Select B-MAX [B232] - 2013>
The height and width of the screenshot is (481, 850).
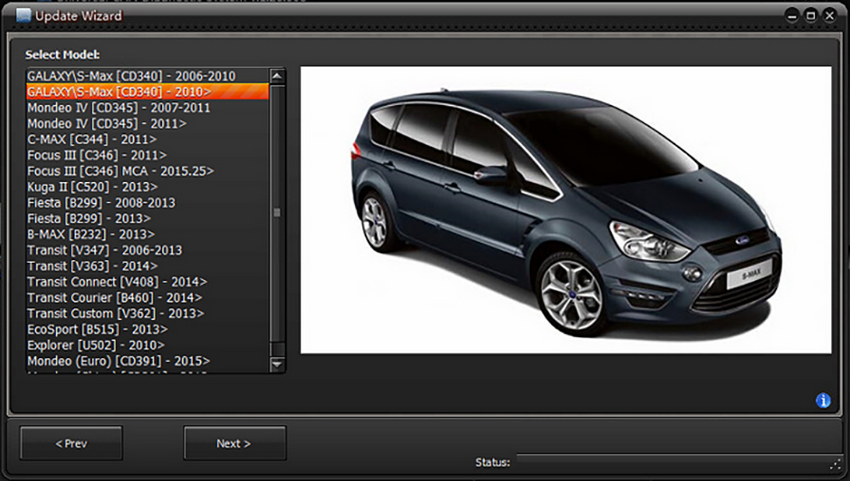[147, 234]
